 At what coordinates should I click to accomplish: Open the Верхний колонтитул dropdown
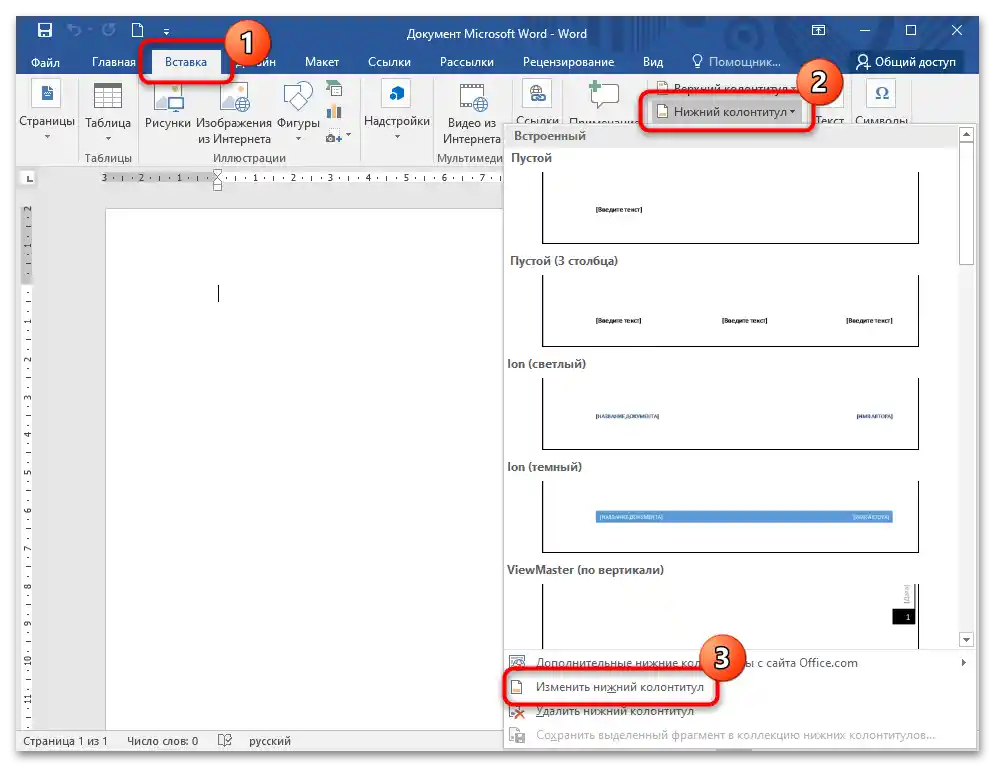[x=725, y=88]
